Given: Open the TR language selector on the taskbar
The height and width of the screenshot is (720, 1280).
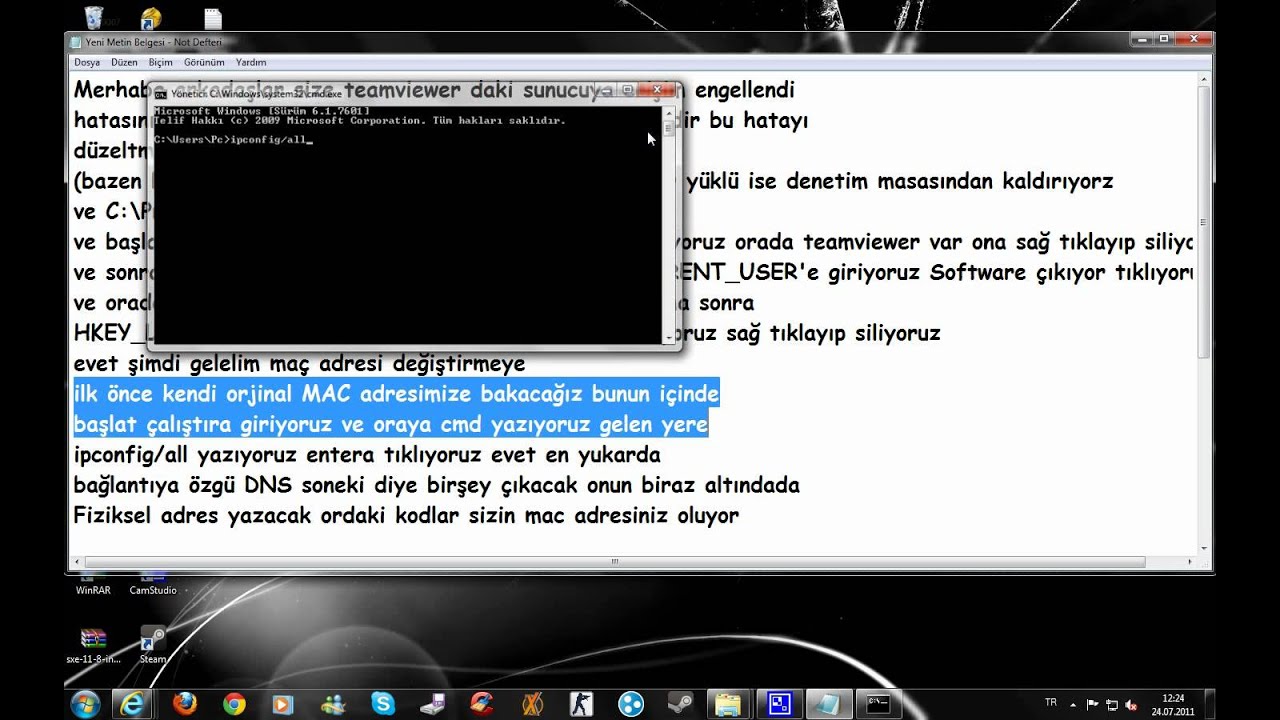Looking at the screenshot, I should point(1051,703).
